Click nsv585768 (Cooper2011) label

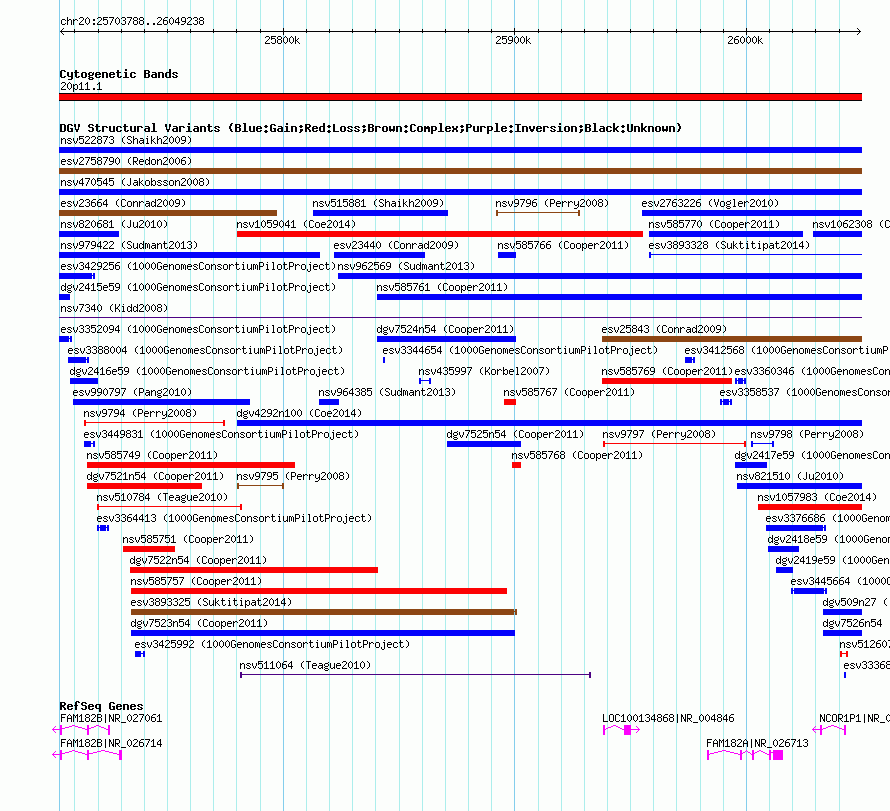coord(577,455)
